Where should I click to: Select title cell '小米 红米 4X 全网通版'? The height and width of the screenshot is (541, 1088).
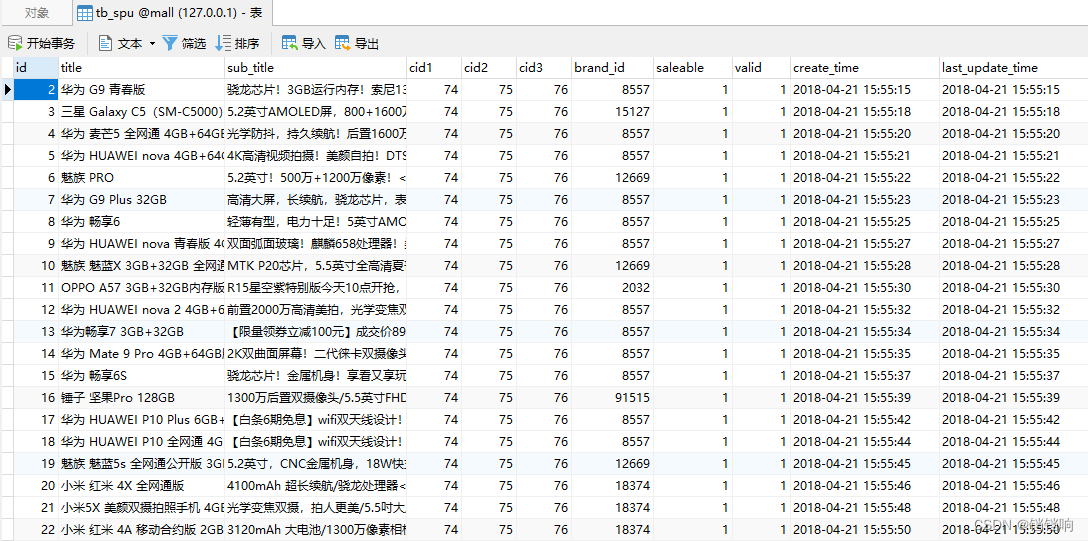click(142, 486)
